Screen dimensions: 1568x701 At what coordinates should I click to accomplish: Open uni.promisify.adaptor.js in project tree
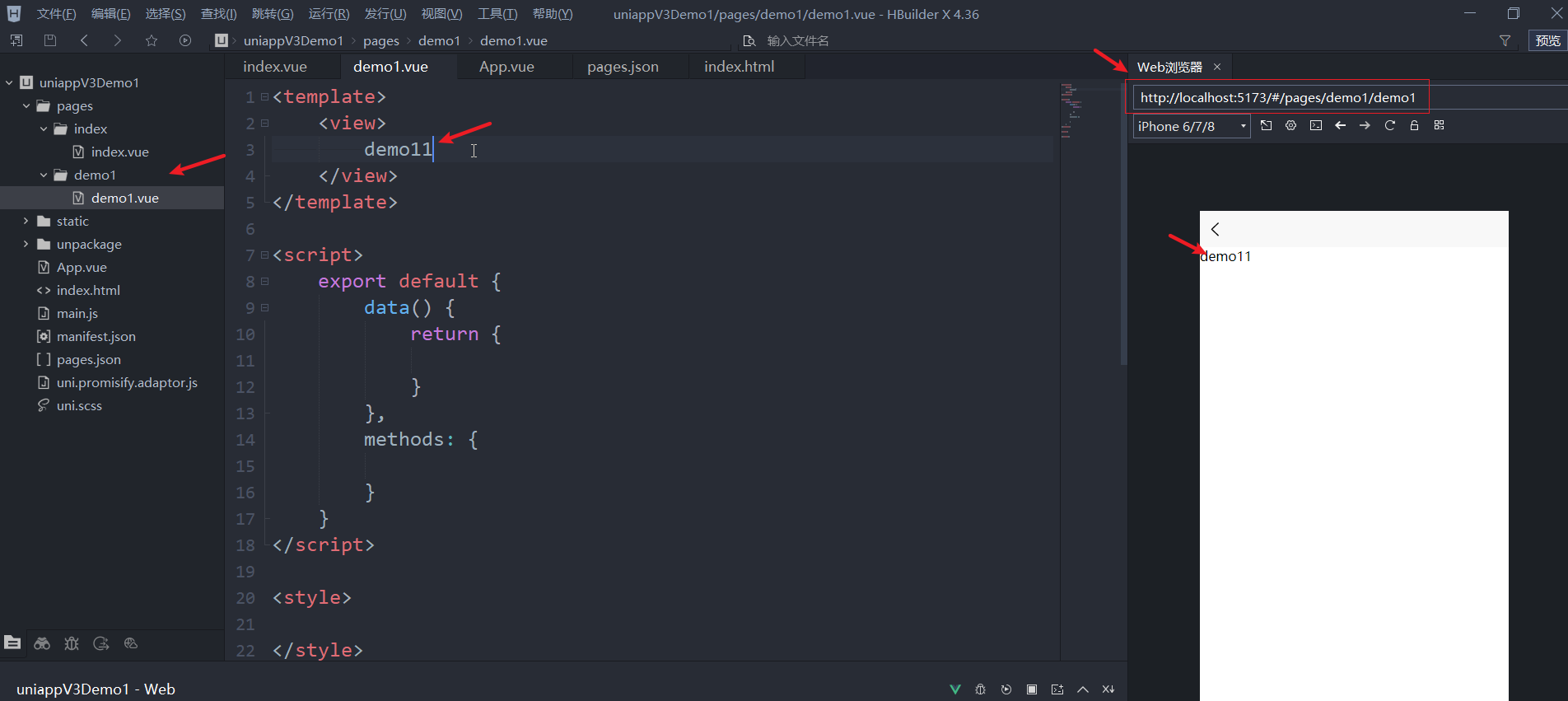[x=127, y=382]
